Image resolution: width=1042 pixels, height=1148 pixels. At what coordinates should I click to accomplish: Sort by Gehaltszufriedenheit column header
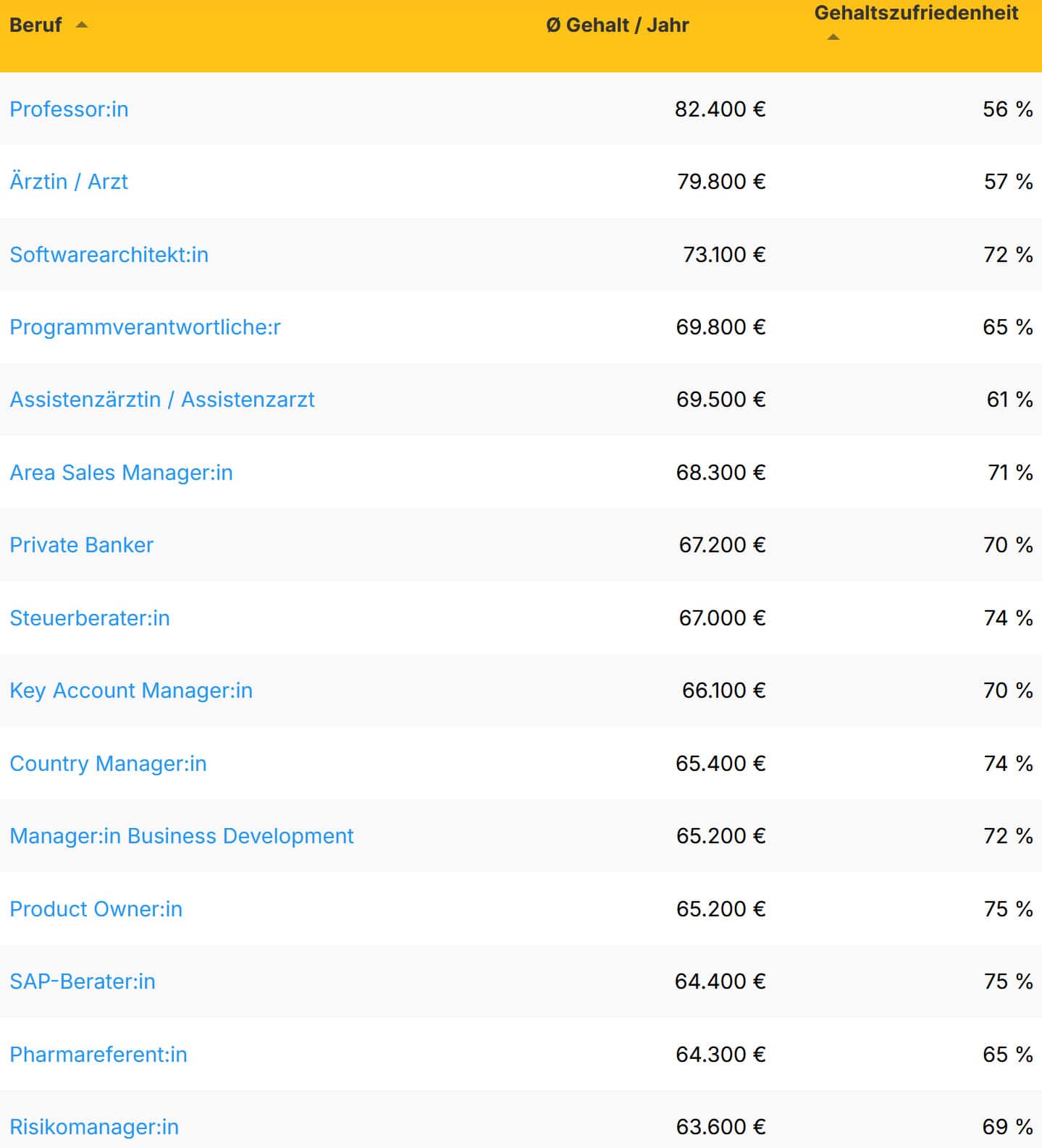916,13
